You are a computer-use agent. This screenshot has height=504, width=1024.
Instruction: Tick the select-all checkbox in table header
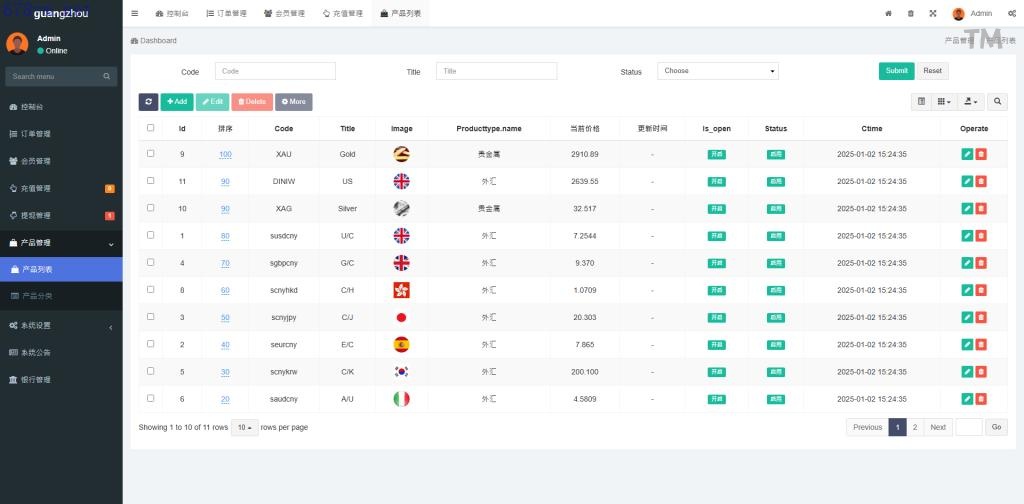[151, 128]
